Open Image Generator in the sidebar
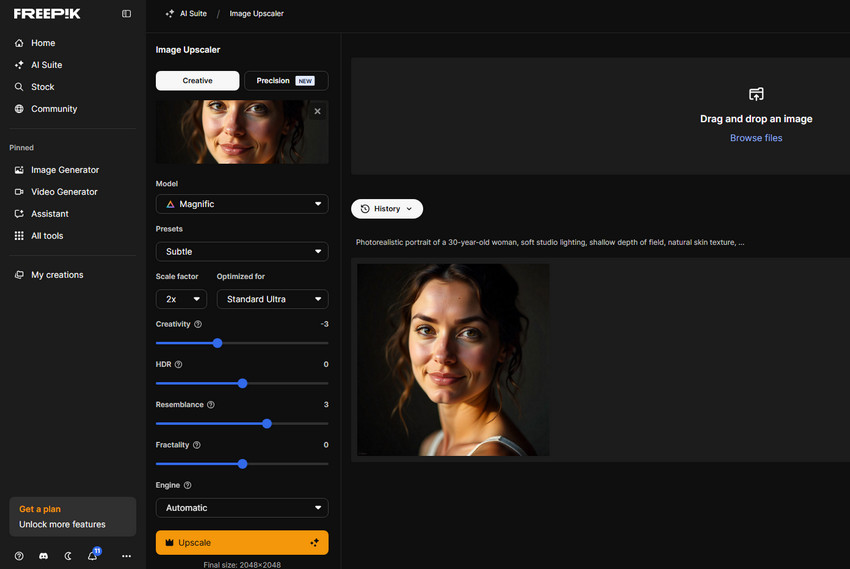Screen dimensions: 850x569 (65, 170)
